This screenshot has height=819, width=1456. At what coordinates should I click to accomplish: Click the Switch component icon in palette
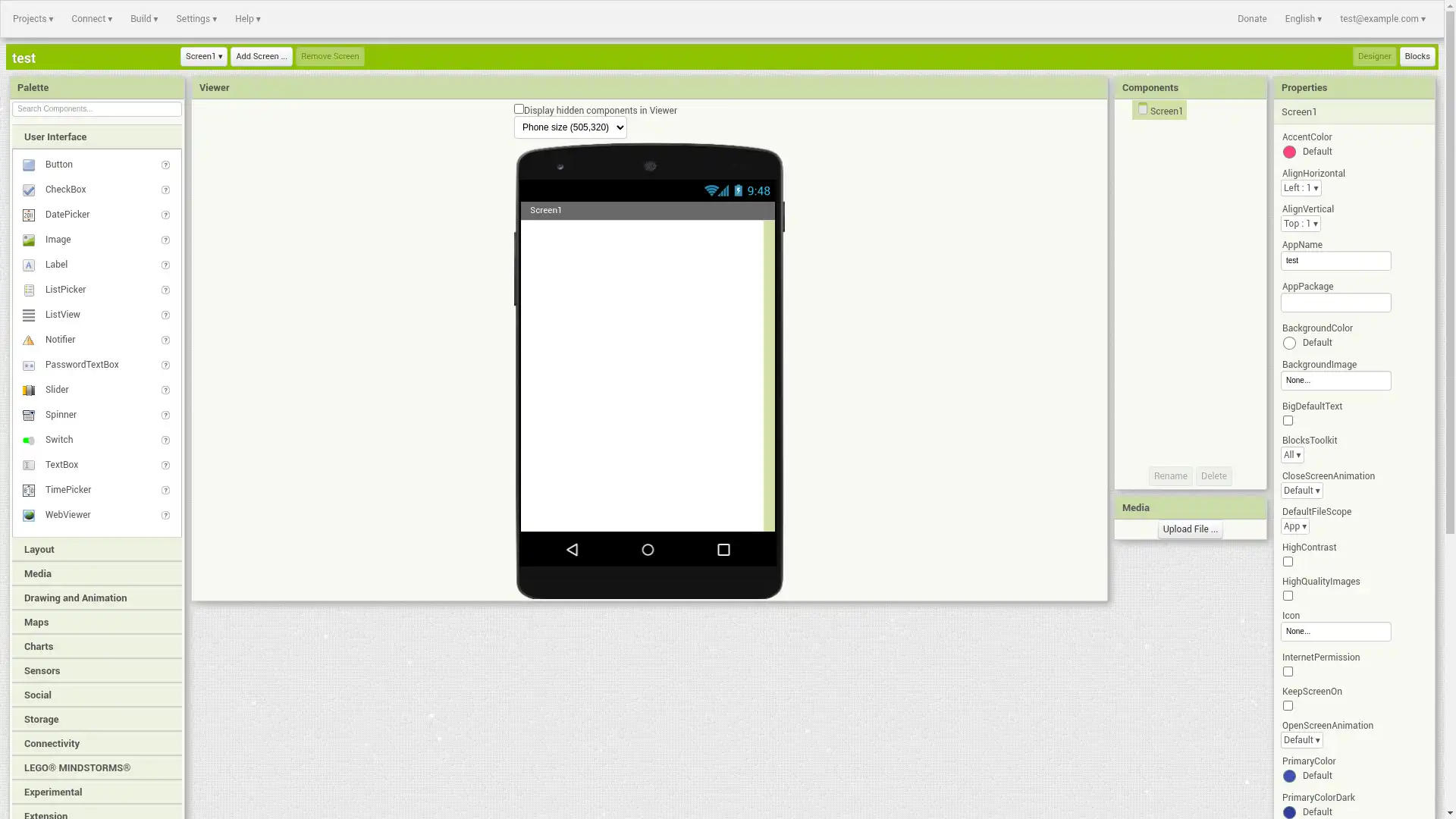tap(28, 440)
